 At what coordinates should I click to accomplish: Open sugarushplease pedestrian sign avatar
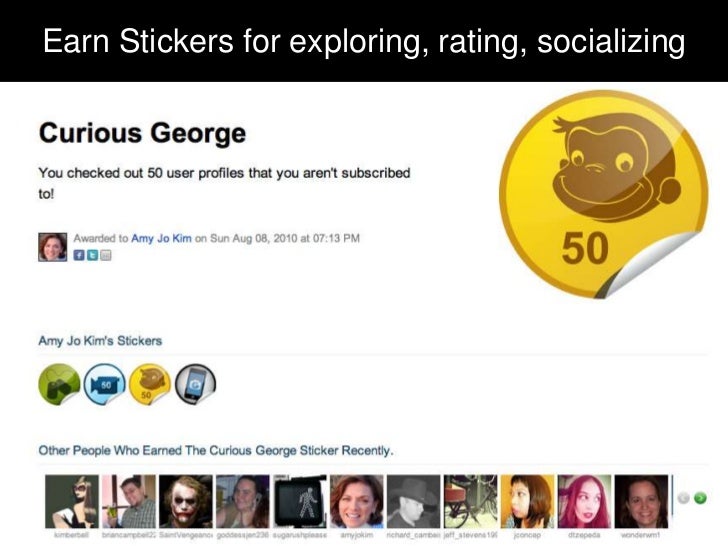(x=300, y=501)
